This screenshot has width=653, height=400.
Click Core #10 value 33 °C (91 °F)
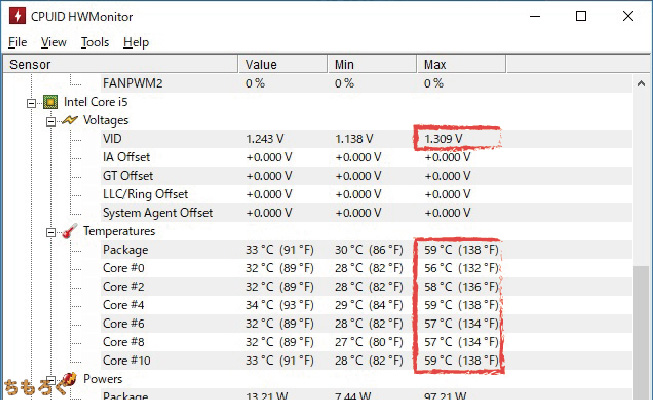(279, 360)
